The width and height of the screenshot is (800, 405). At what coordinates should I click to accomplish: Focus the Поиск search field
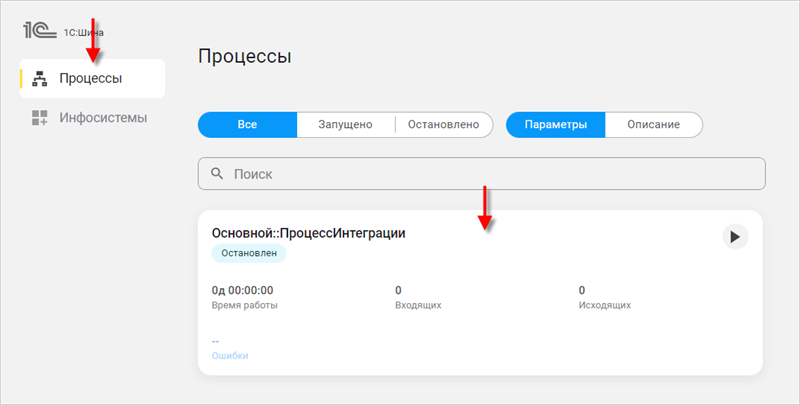(490, 174)
